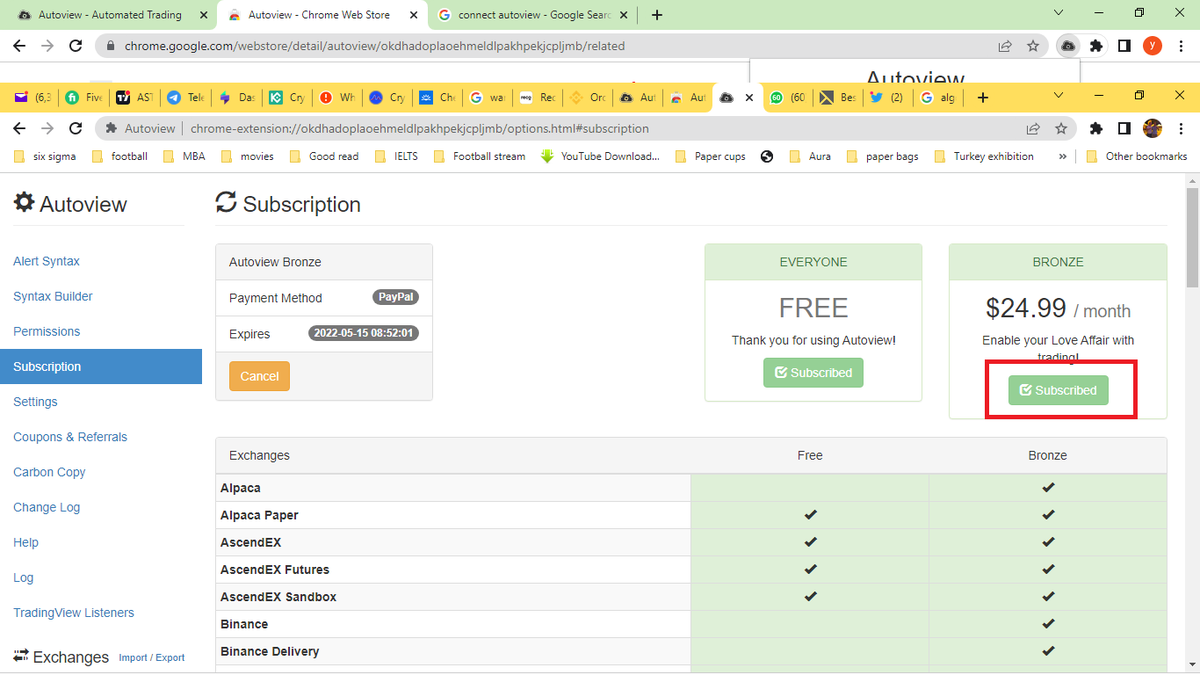The width and height of the screenshot is (1200, 675).
Task: Open the photo profile avatar in inner window
Action: (1152, 128)
